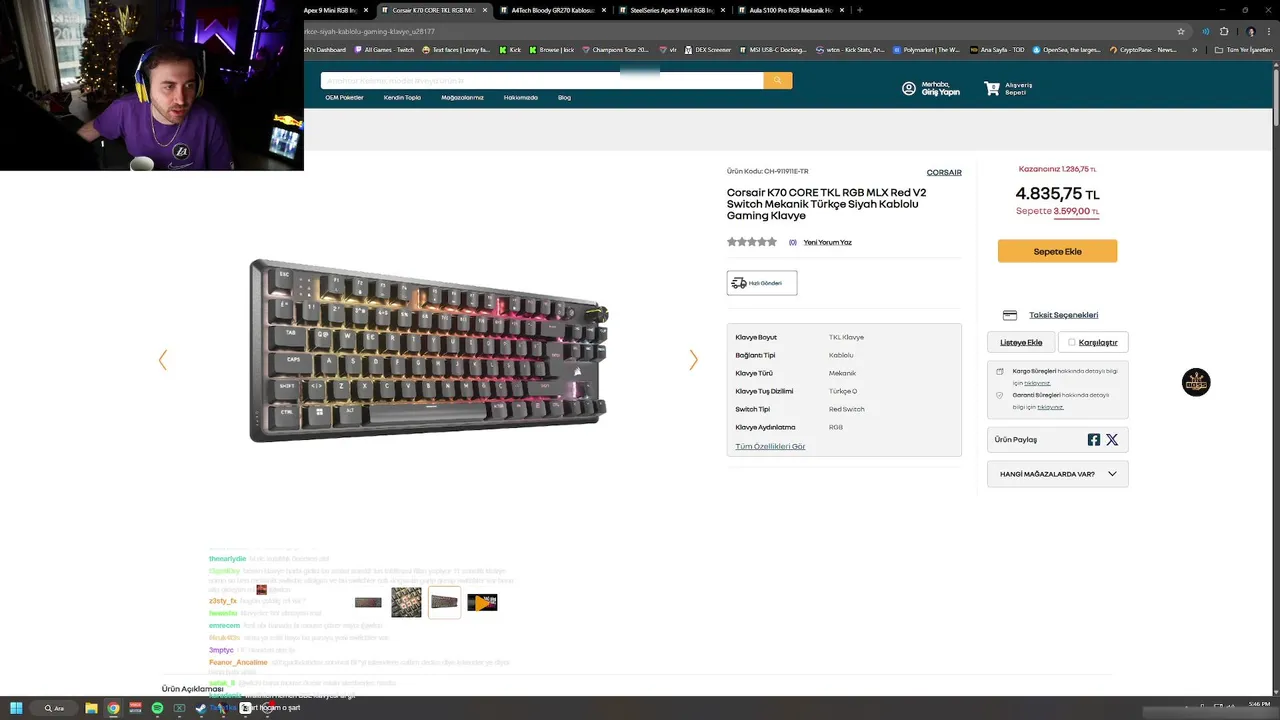Click the user account Giriş Yapın icon
This screenshot has height=720, width=1280.
909,89
